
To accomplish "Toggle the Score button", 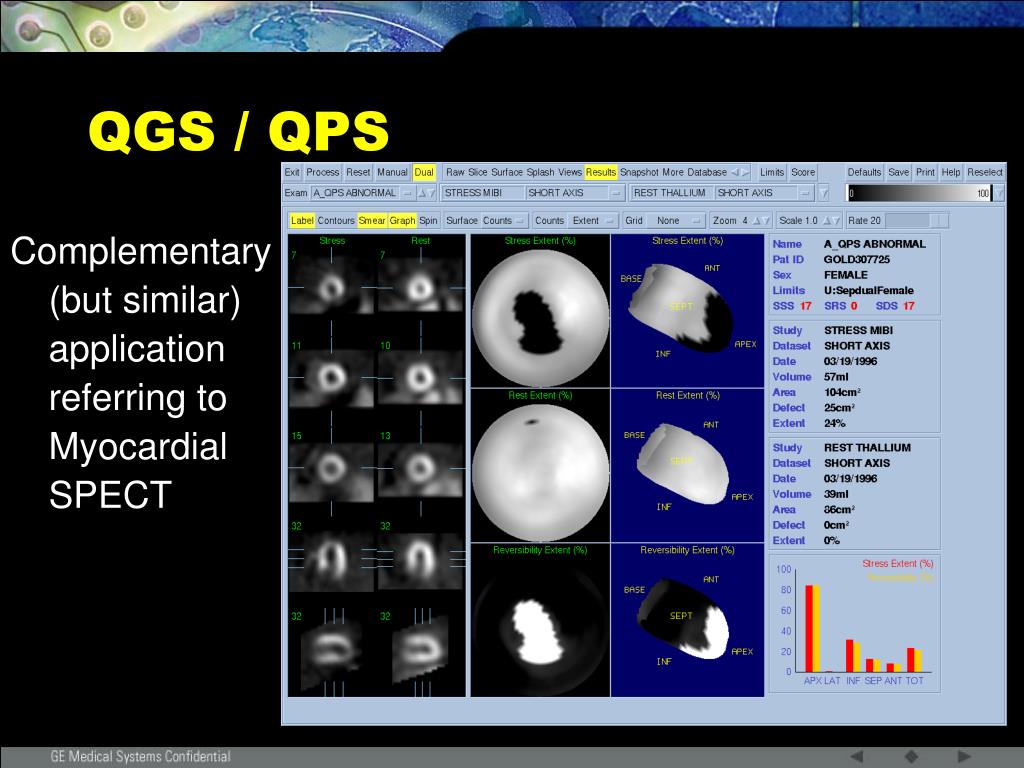I will pyautogui.click(x=803, y=172).
